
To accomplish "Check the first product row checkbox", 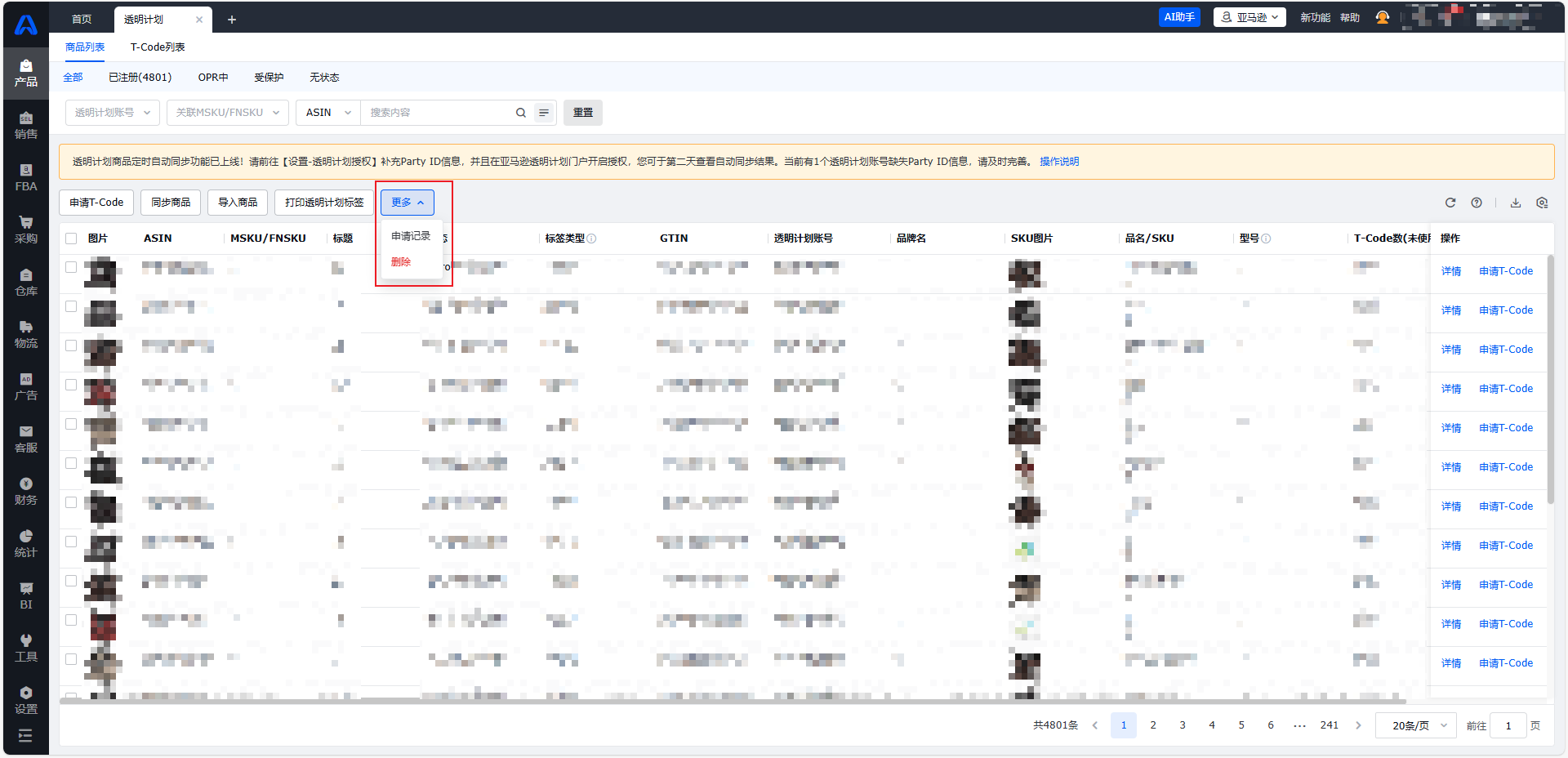I will (x=71, y=267).
